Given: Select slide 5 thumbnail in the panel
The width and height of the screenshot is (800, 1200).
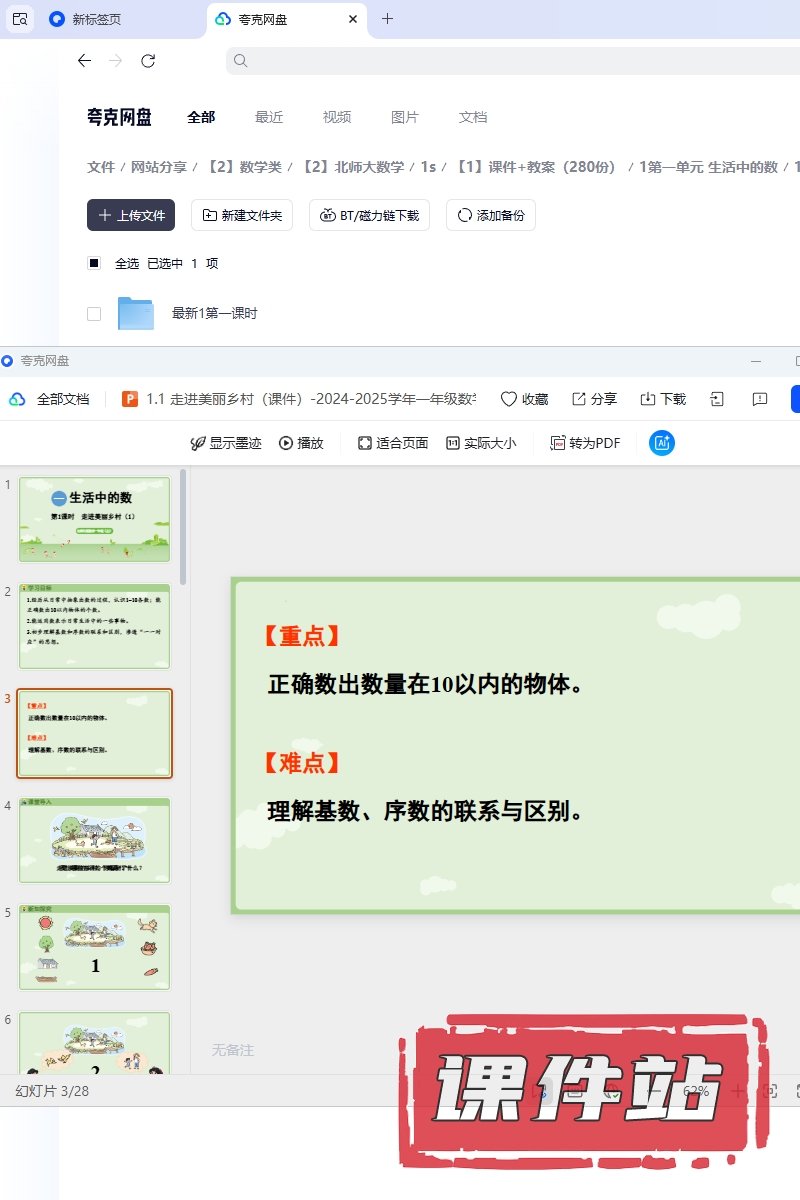Looking at the screenshot, I should tap(95, 947).
